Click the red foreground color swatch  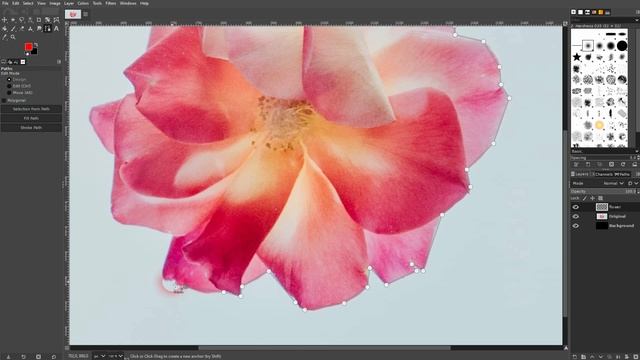tap(29, 47)
